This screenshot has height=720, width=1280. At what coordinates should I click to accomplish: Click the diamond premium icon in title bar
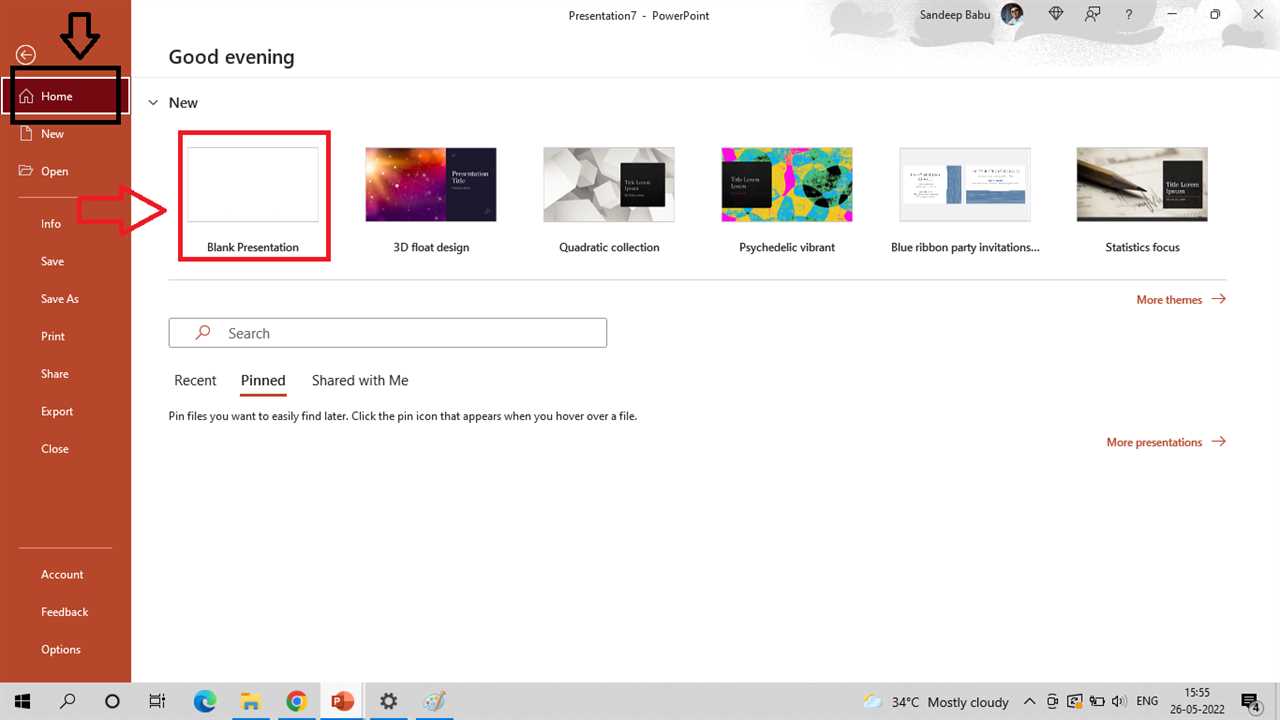click(x=1056, y=15)
